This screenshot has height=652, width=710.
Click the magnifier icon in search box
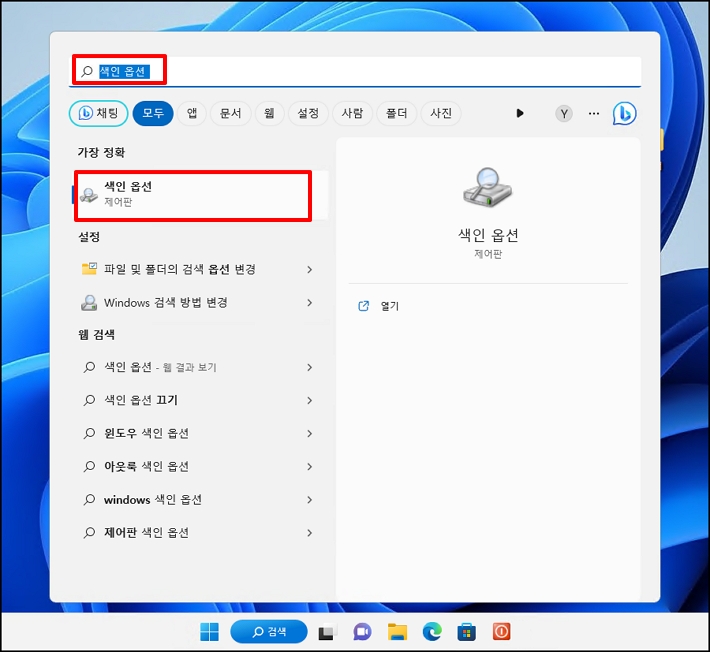[86, 71]
